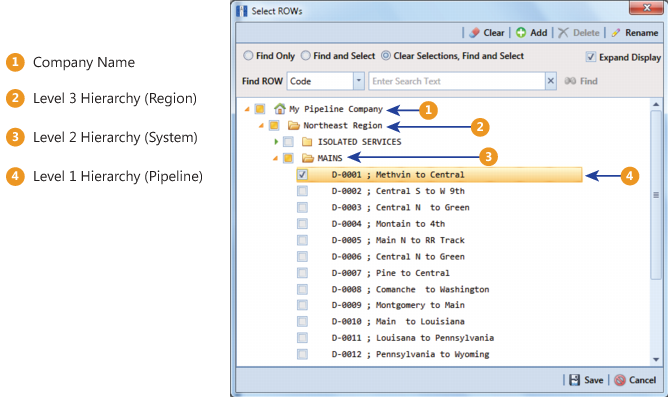Expand the ISOLATED SERVICES node
The width and height of the screenshot is (669, 398).
[x=276, y=142]
